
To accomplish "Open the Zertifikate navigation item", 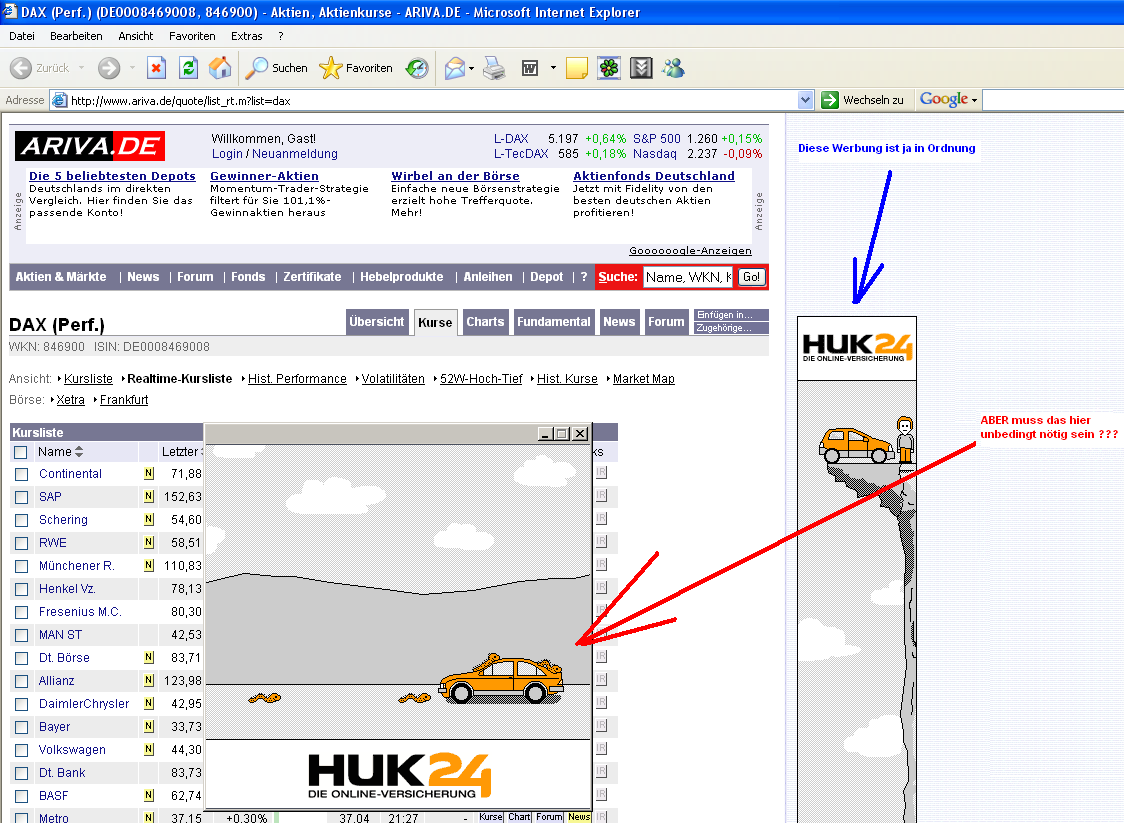I will [312, 277].
